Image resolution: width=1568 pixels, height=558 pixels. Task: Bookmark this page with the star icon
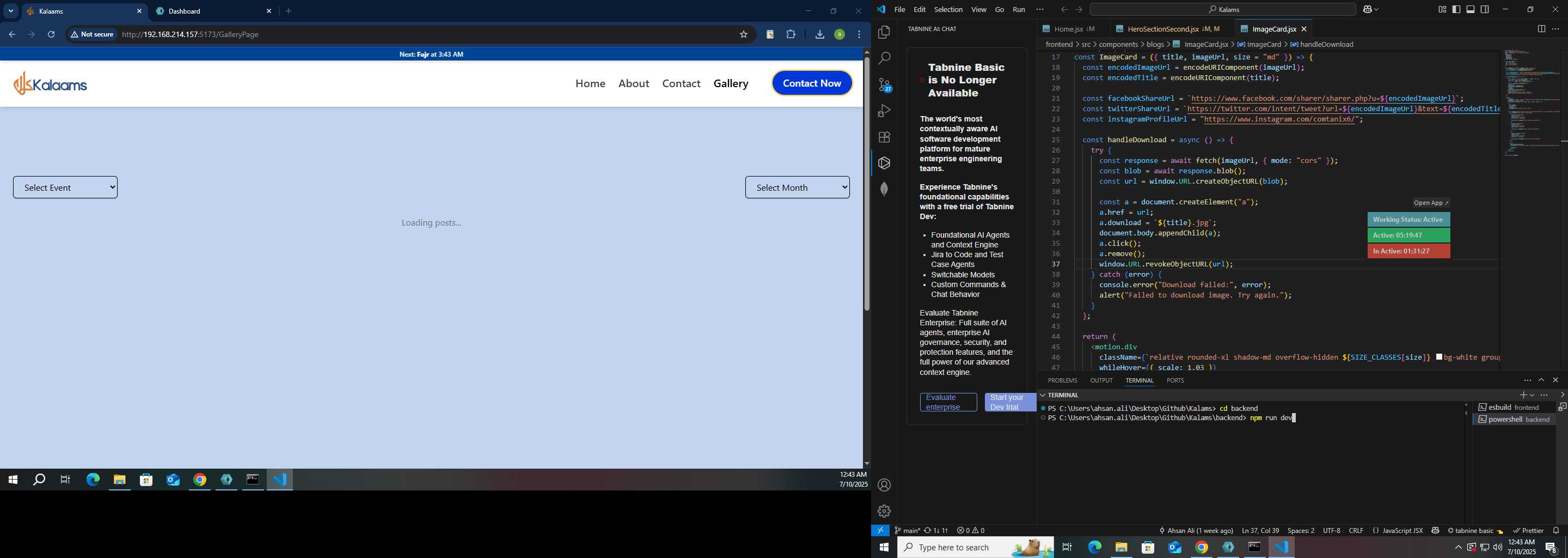tap(743, 35)
